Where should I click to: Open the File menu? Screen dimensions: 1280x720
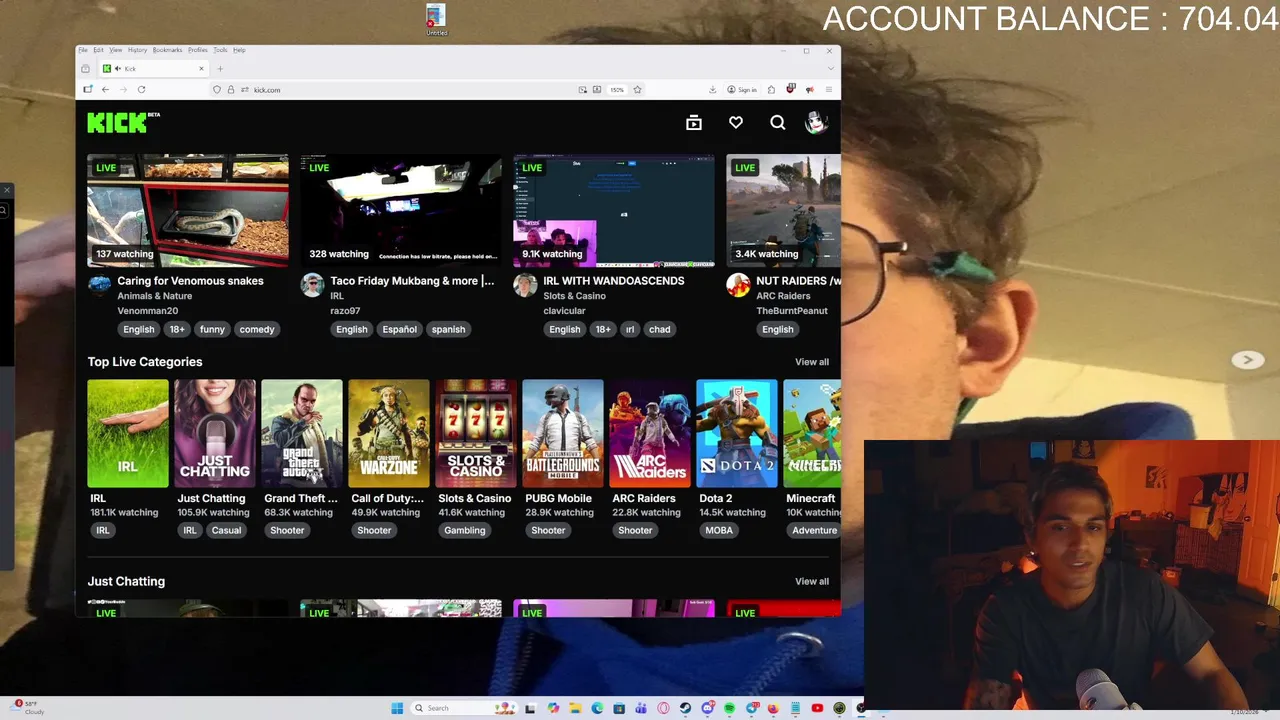tap(83, 50)
